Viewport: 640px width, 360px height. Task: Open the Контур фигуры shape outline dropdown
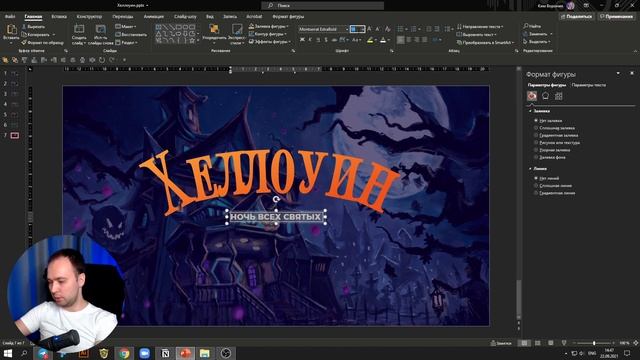coord(267,34)
